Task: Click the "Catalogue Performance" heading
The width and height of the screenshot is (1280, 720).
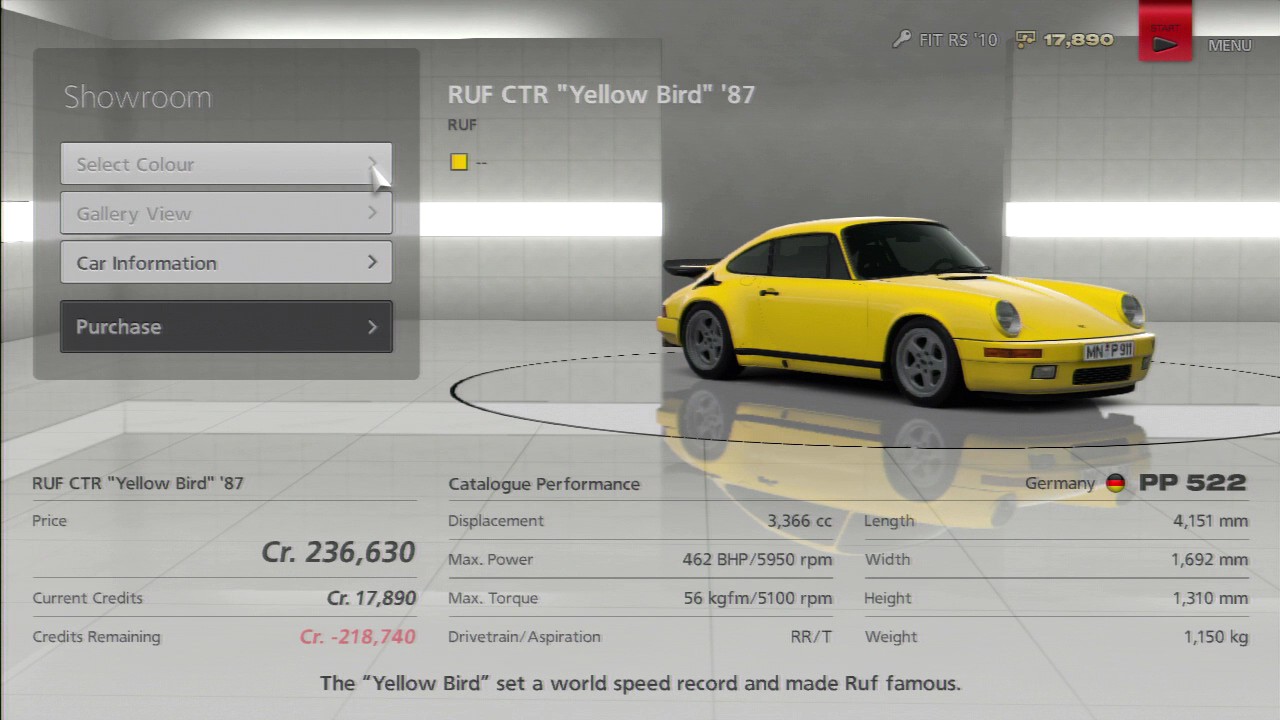Action: (544, 484)
